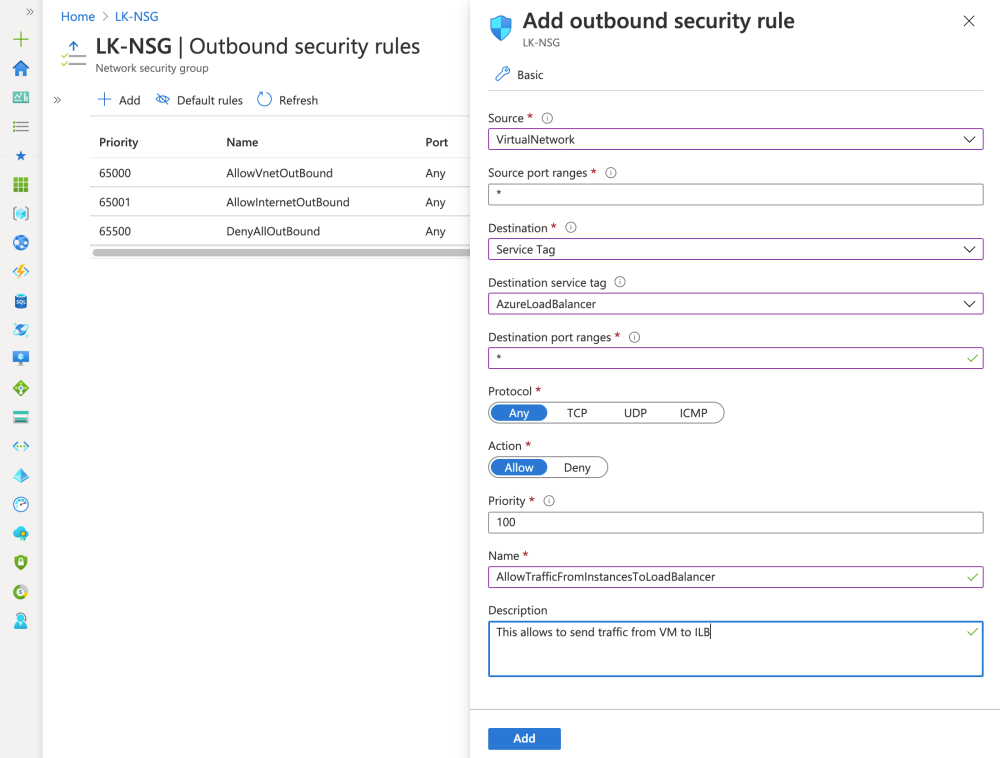Viewport: 1000px width, 758px height.
Task: Click Default rules in the toolbar
Action: (x=199, y=100)
